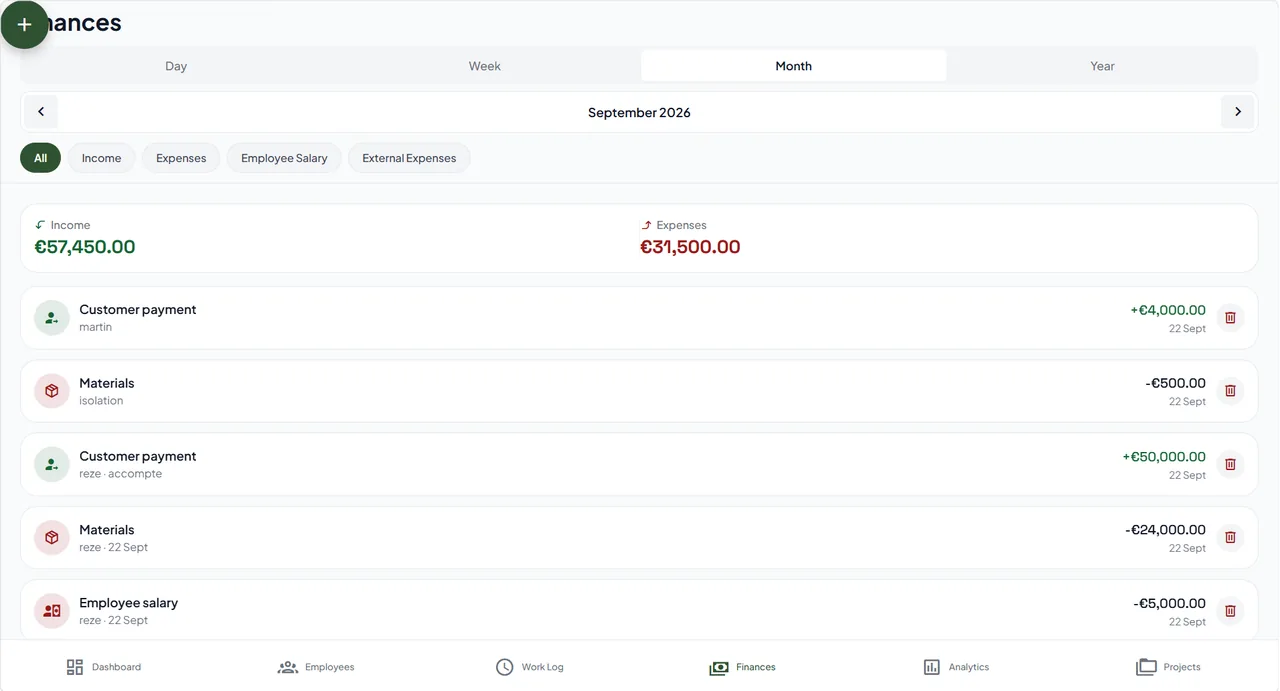
Task: Click the Income arrow icon in summary
Action: pos(40,225)
